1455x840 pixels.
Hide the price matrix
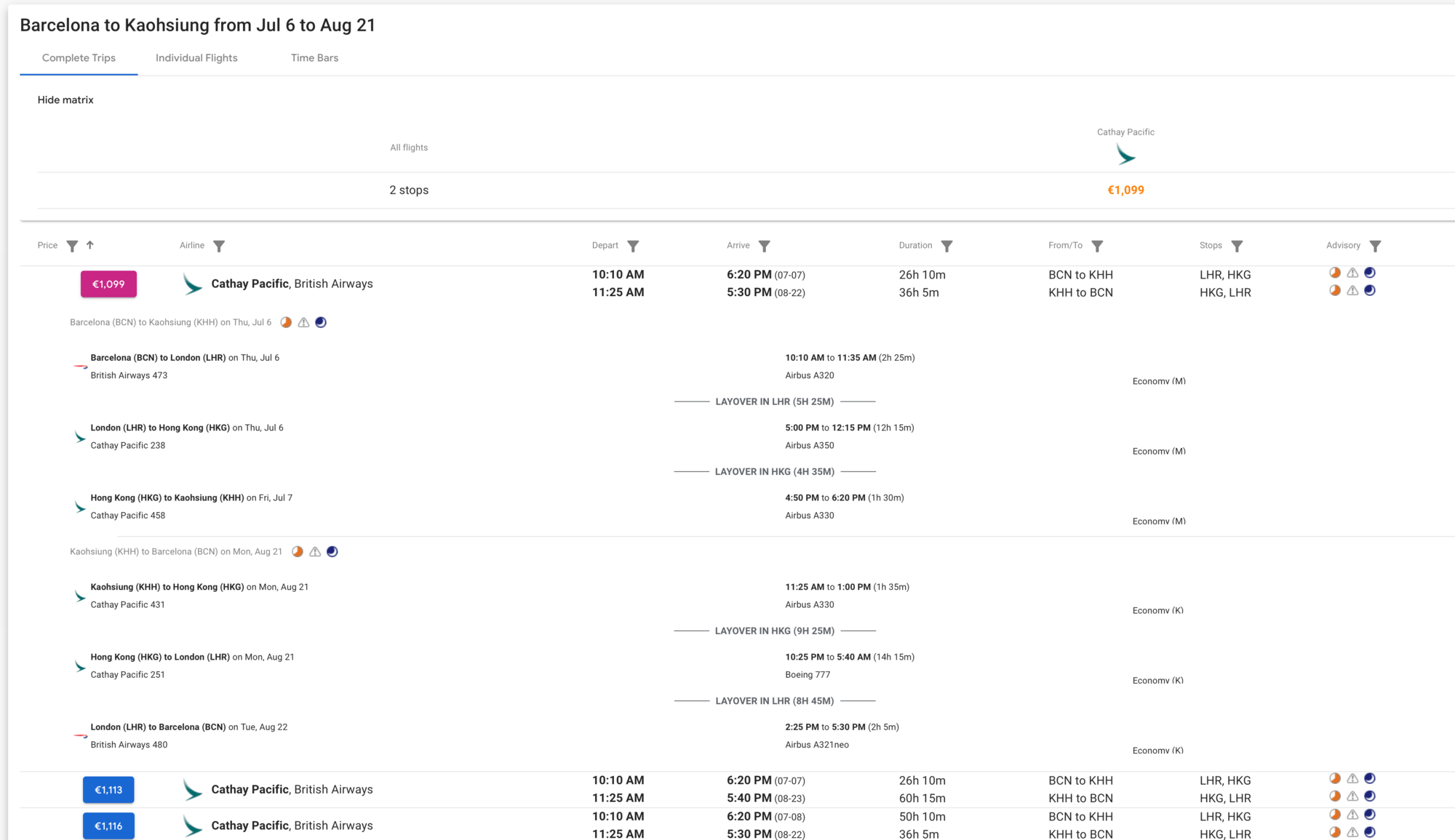[x=65, y=100]
